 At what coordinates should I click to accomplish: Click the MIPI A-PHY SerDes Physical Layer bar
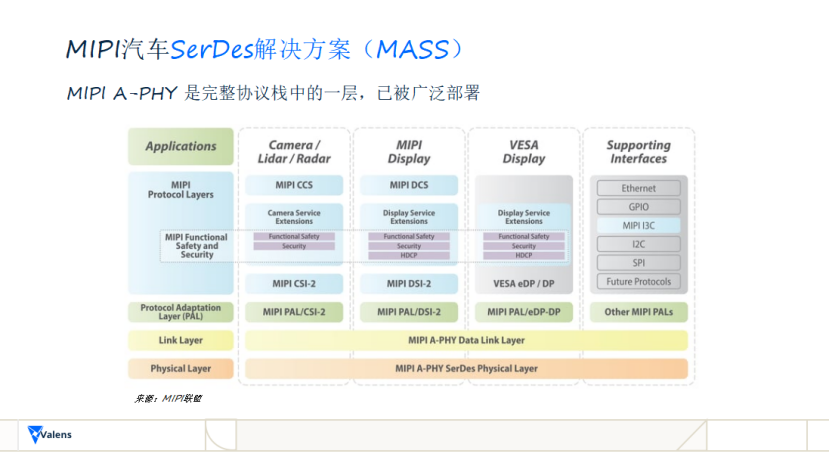466,368
